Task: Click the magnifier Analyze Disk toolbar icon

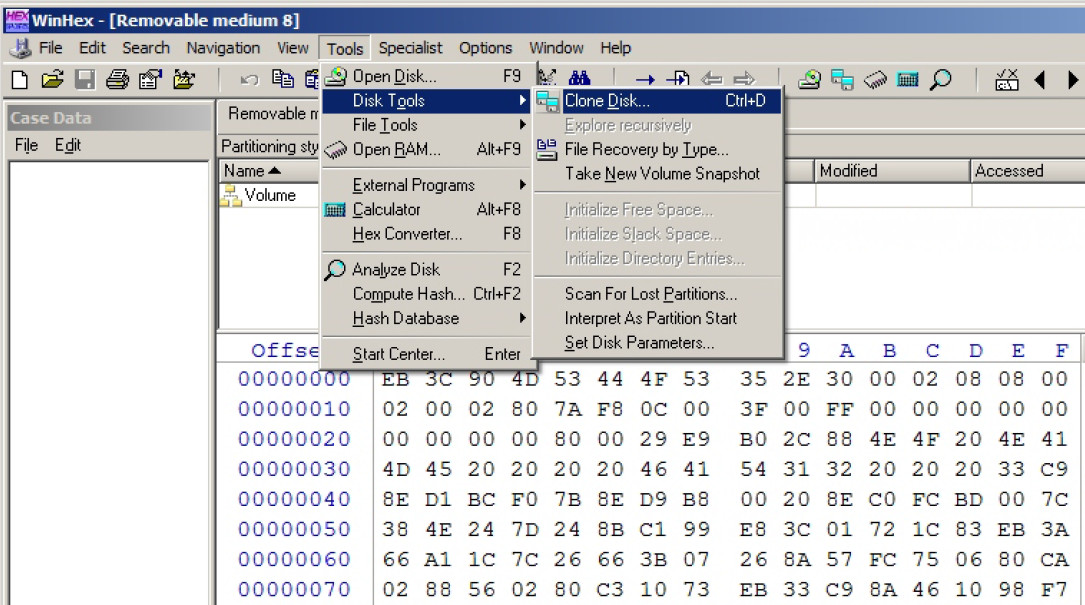Action: click(940, 80)
